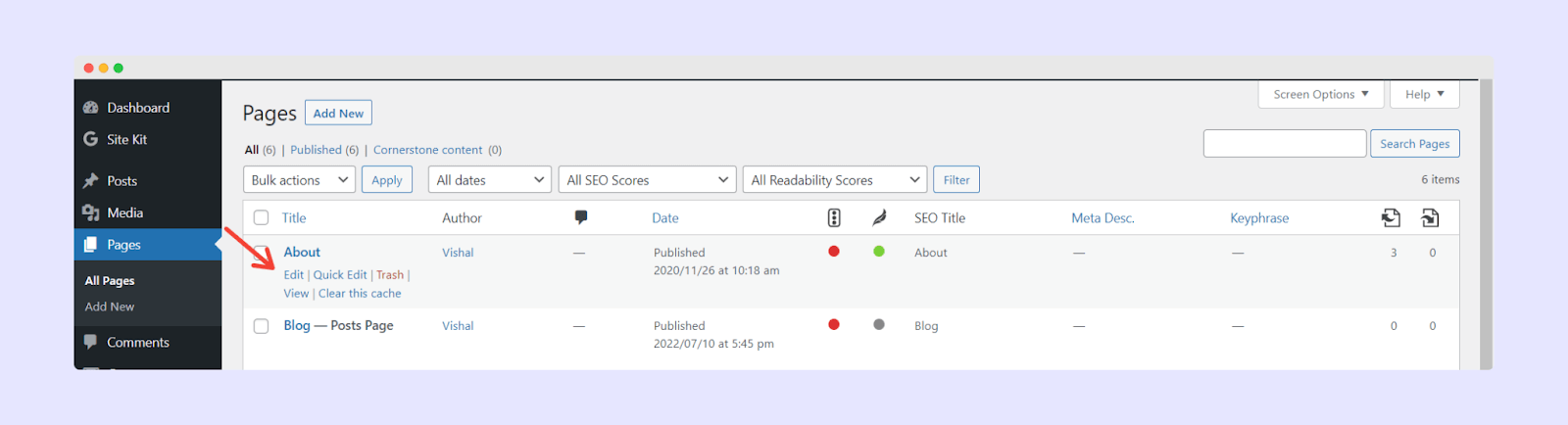Expand the Help panel
Screen dimensions: 1568x425
1425,94
